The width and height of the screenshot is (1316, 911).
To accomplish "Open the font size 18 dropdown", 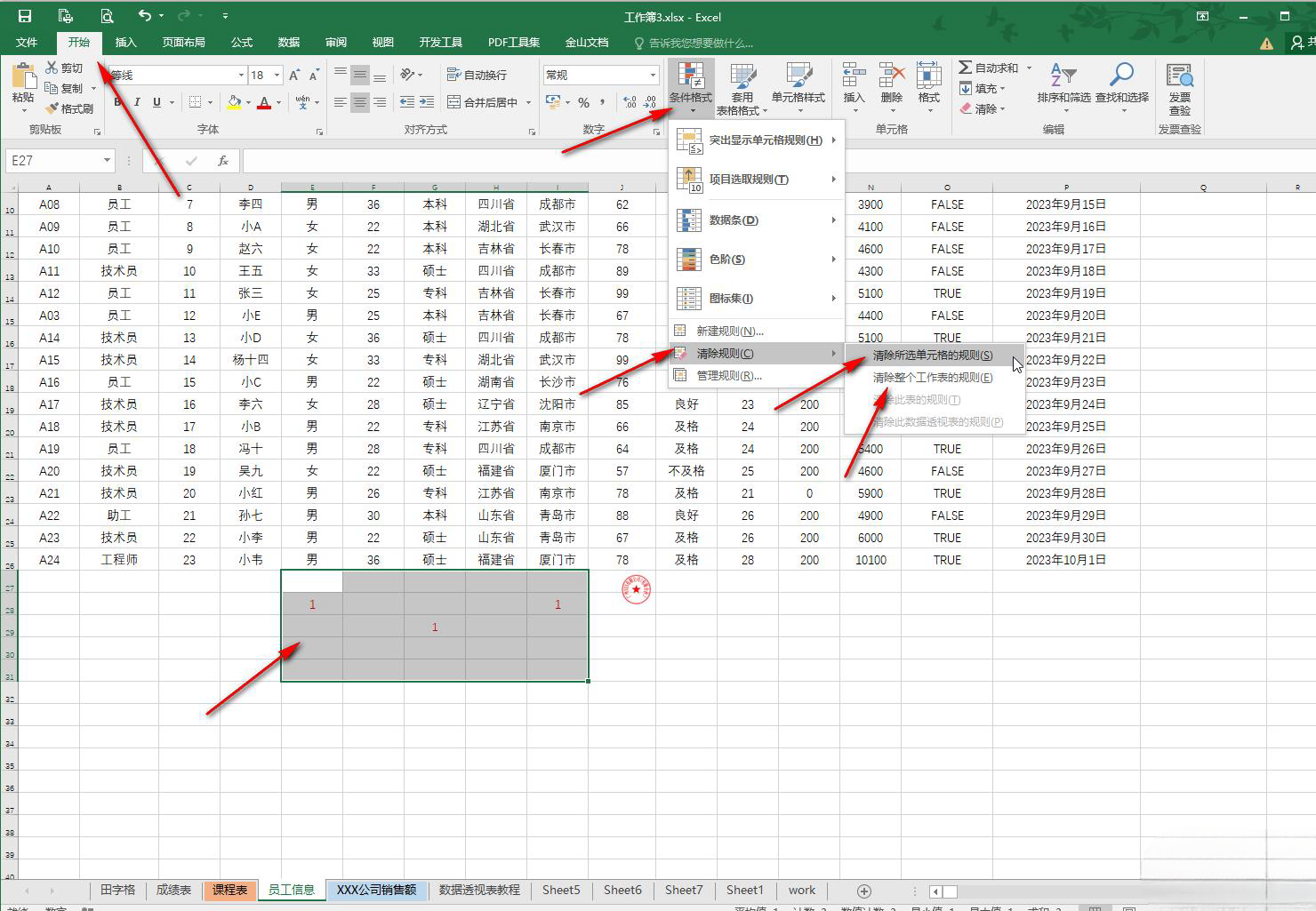I will coord(277,75).
